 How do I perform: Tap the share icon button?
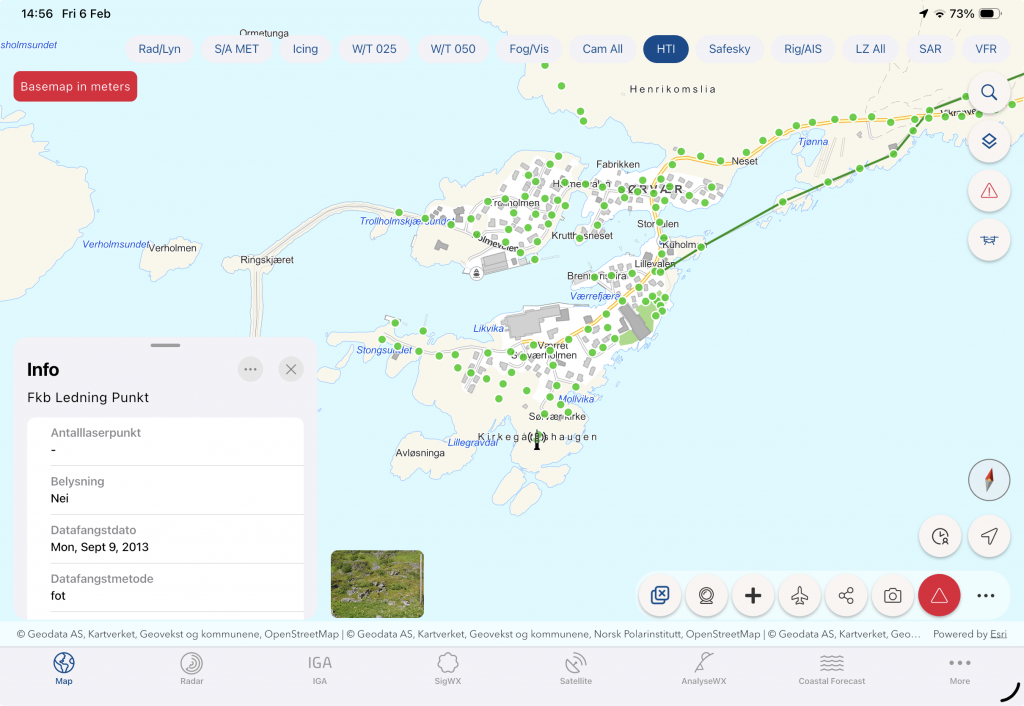[x=846, y=596]
